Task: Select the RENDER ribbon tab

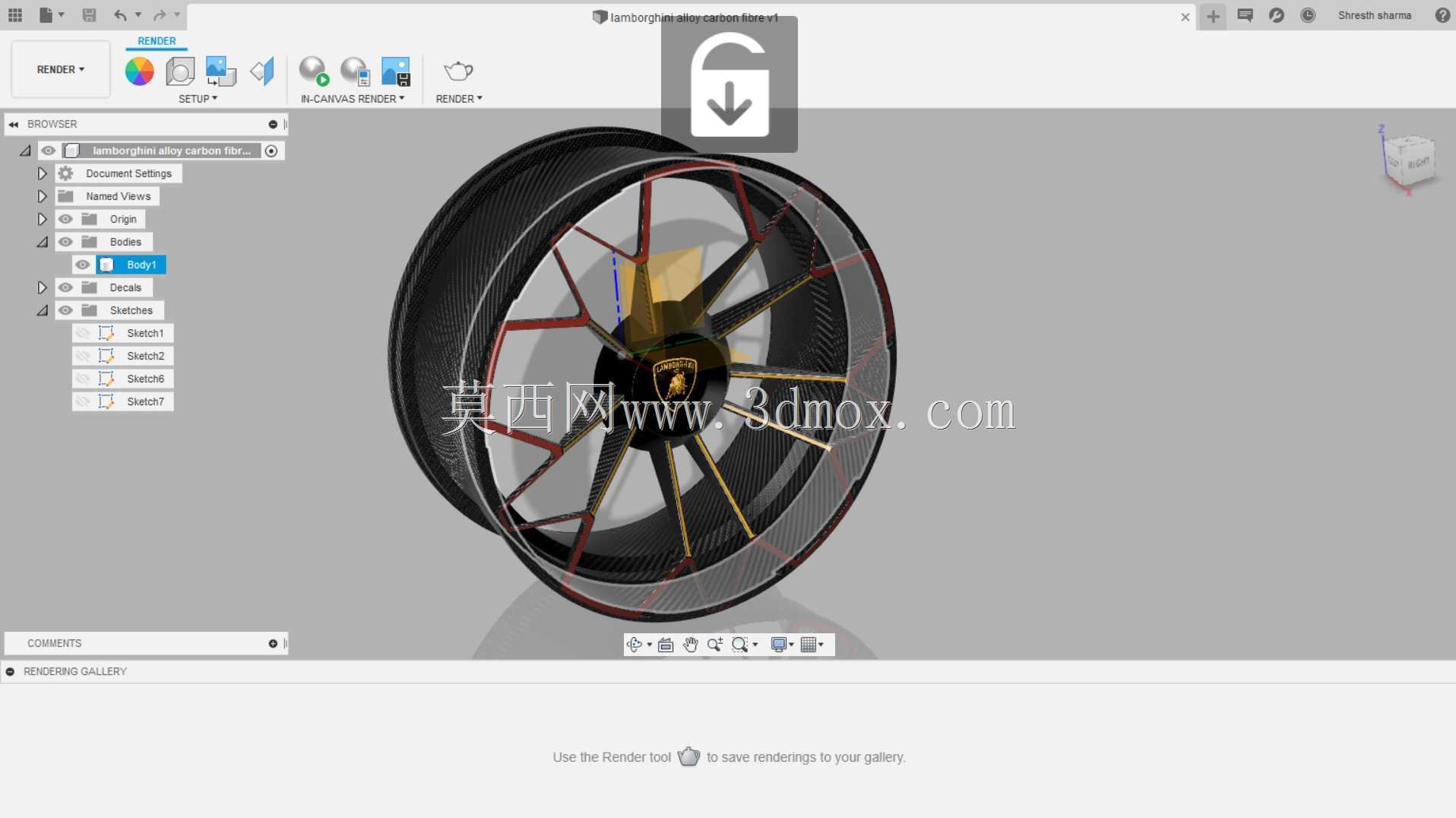Action: tap(157, 41)
